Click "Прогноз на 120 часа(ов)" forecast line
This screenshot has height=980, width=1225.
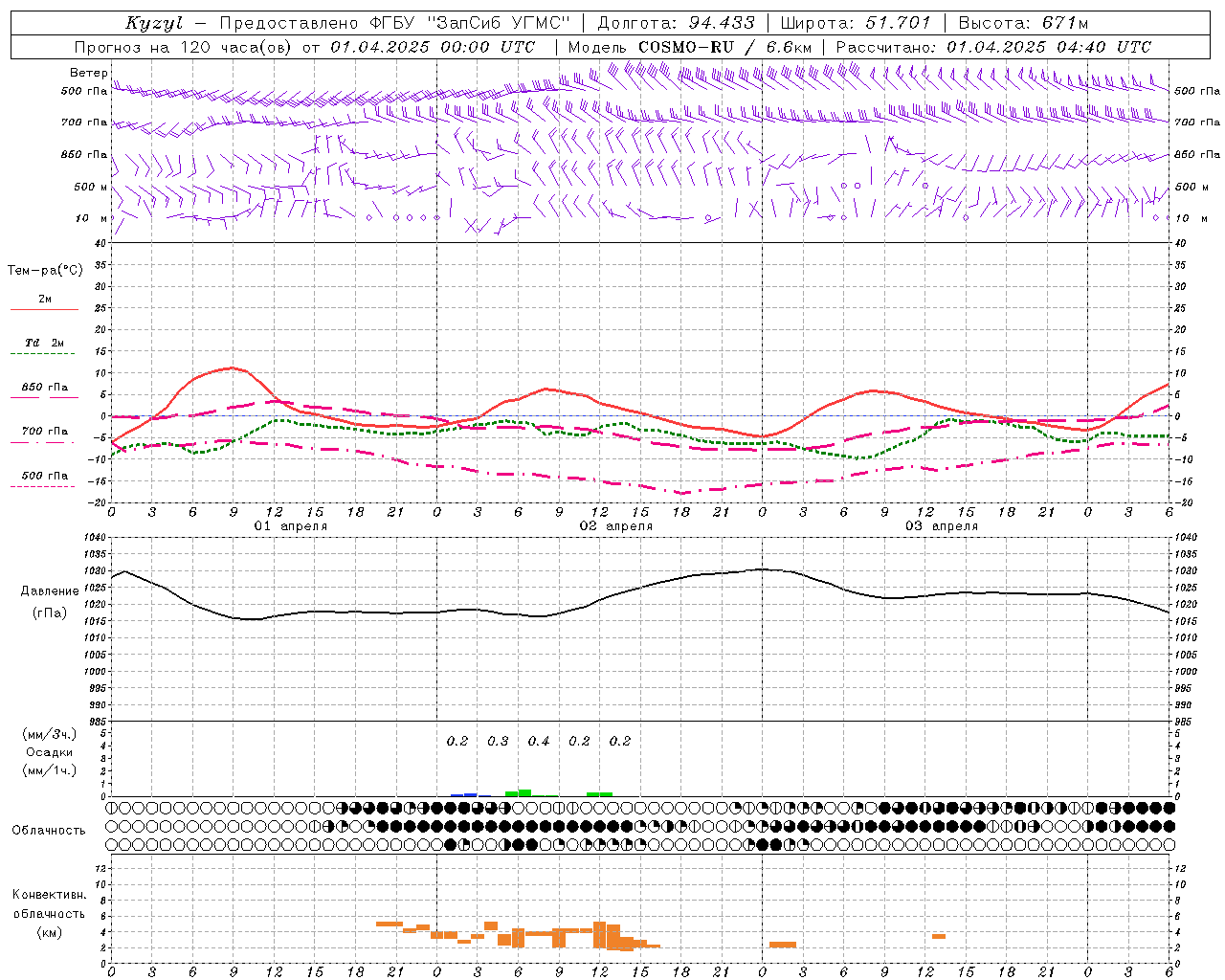(185, 47)
